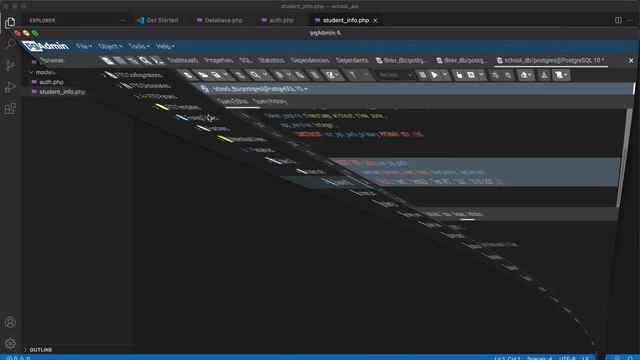The height and width of the screenshot is (360, 640).
Task: Open the connection selector dropdown in pgAdmin
Action: [x=260, y=89]
